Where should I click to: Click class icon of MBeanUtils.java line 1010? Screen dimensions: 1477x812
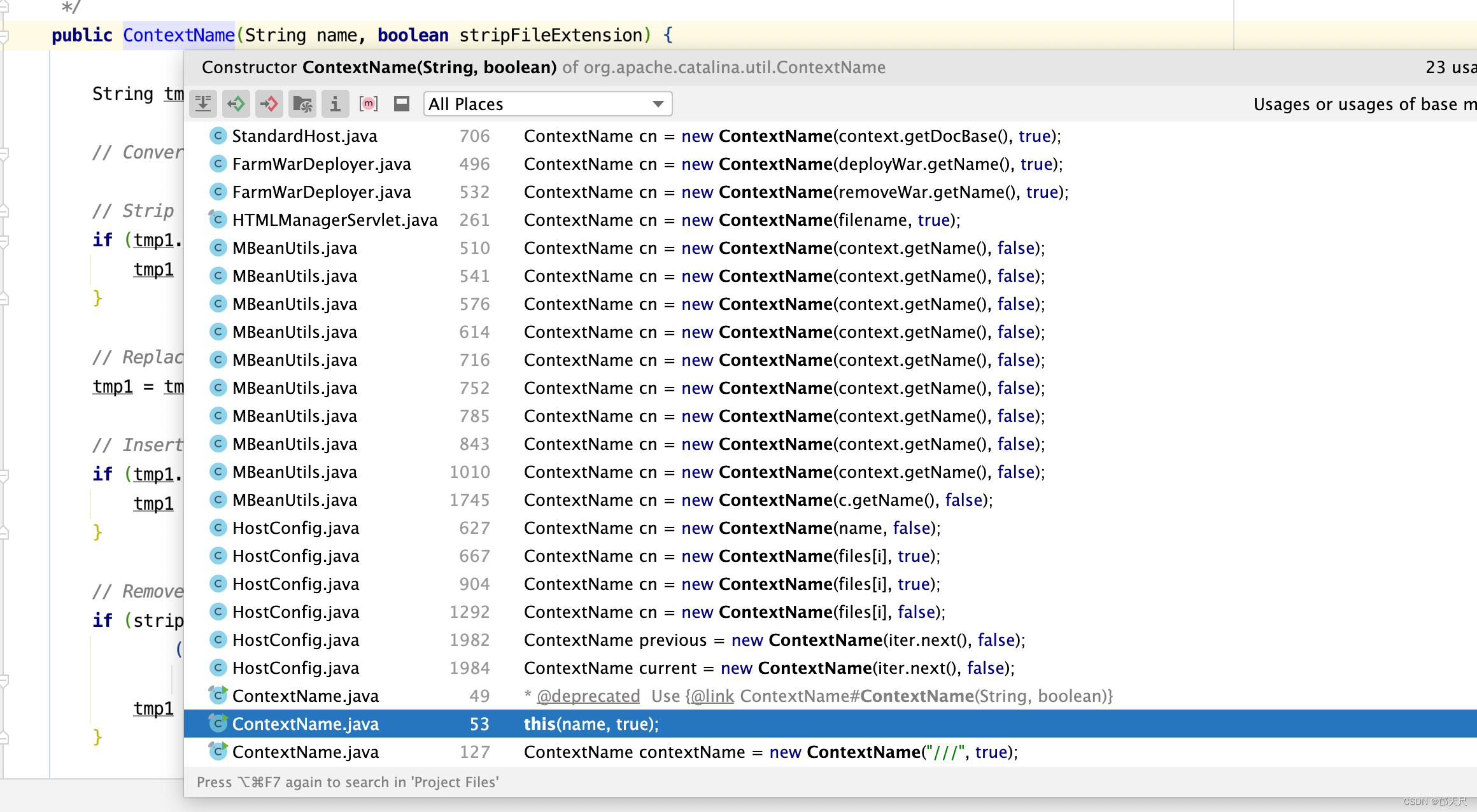218,472
